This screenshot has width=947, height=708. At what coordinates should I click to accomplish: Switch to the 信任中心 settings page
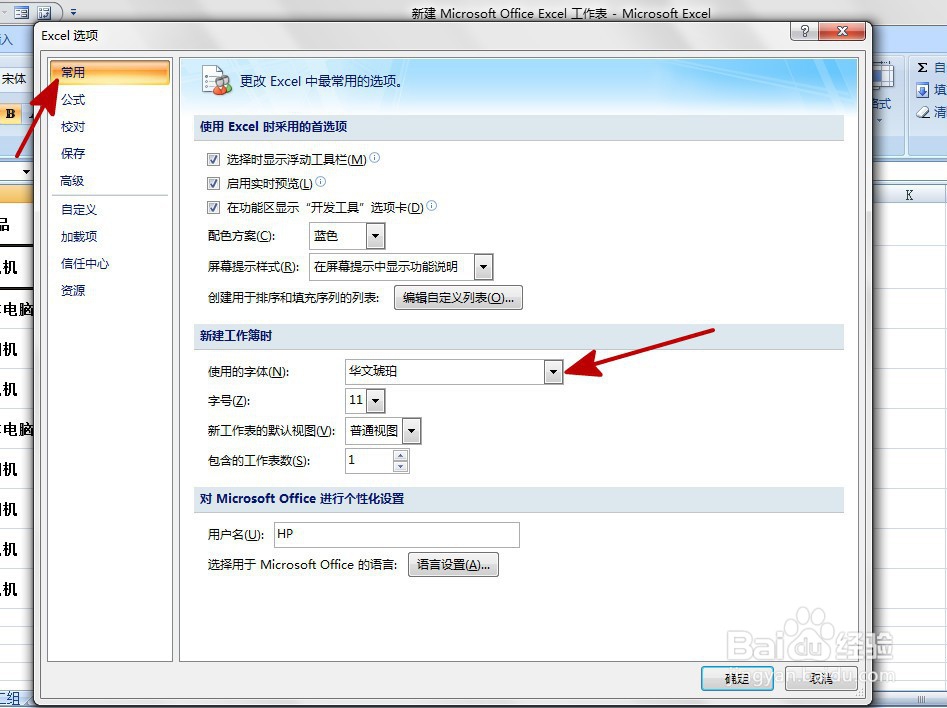pyautogui.click(x=84, y=263)
